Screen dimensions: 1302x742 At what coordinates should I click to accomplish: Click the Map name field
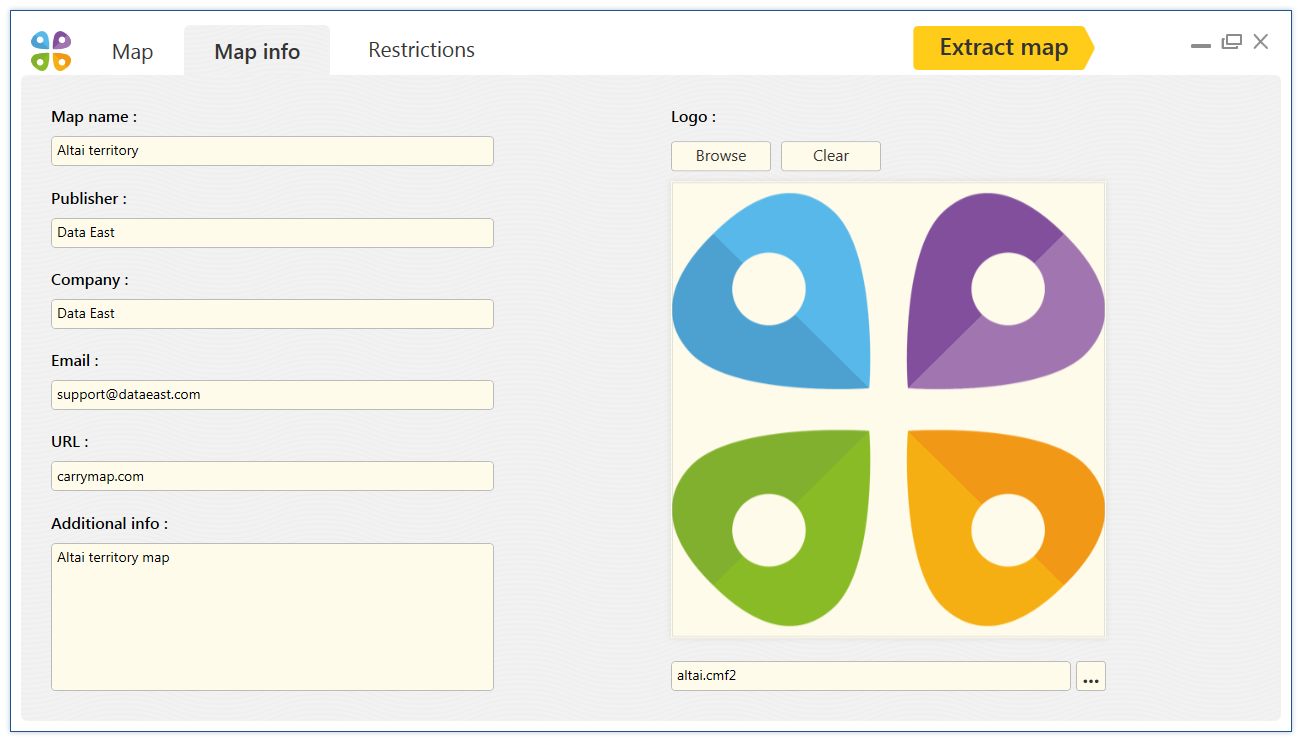272,151
